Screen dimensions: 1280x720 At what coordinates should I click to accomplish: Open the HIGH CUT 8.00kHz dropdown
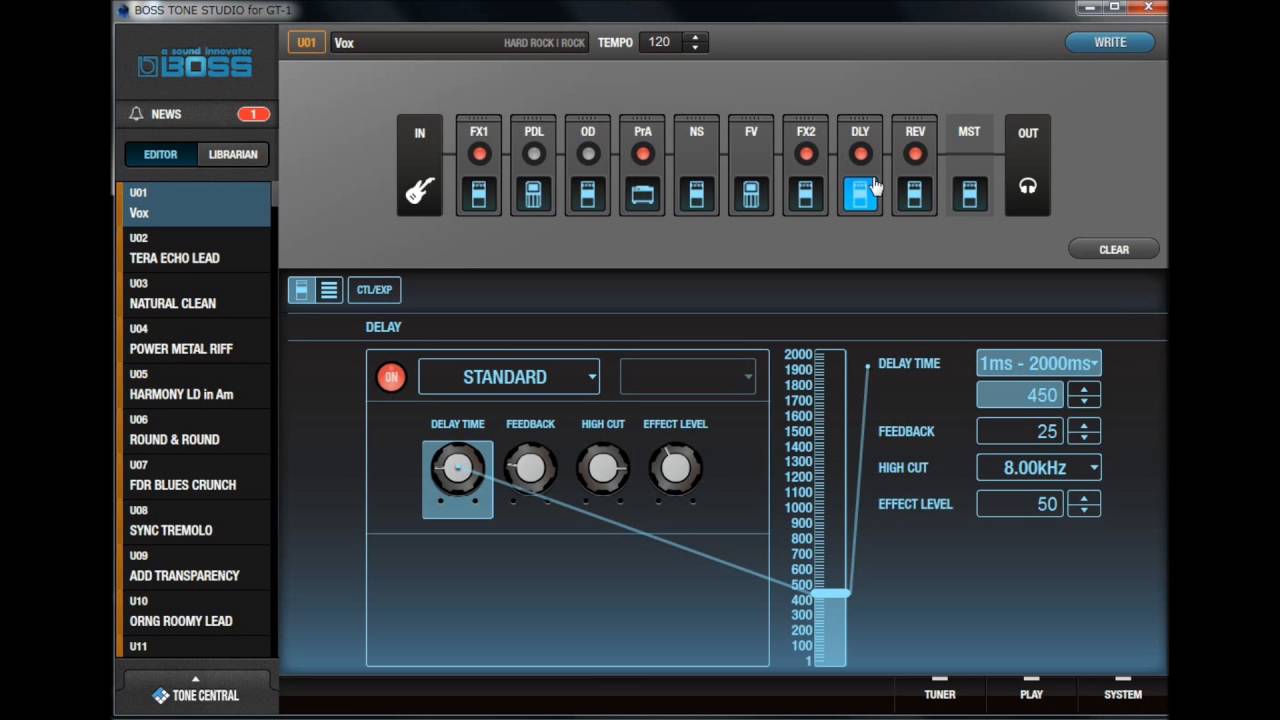pyautogui.click(x=1039, y=467)
